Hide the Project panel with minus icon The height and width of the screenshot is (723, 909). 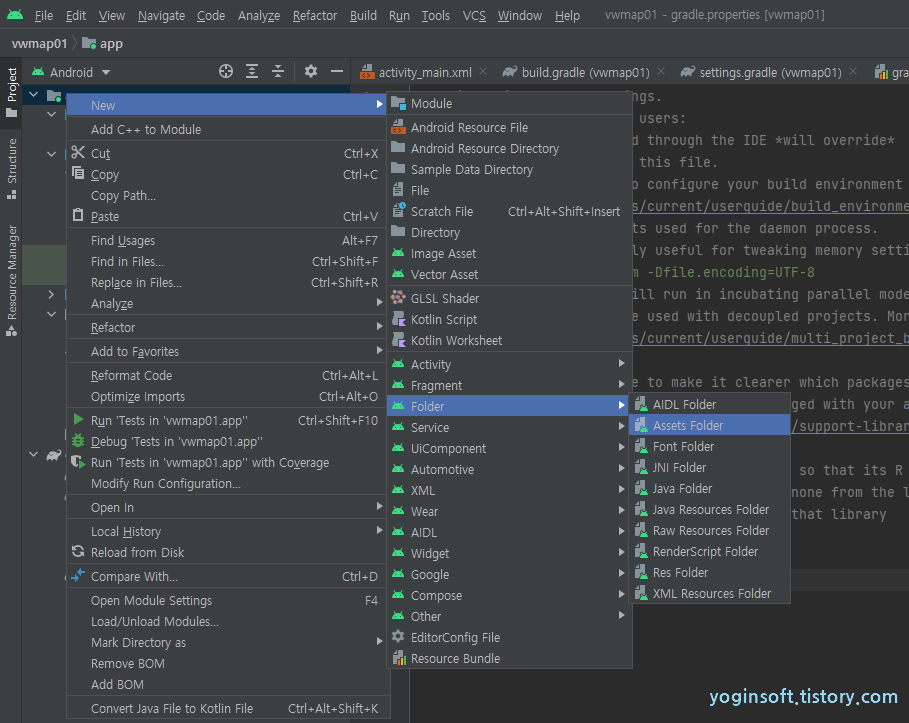(337, 72)
